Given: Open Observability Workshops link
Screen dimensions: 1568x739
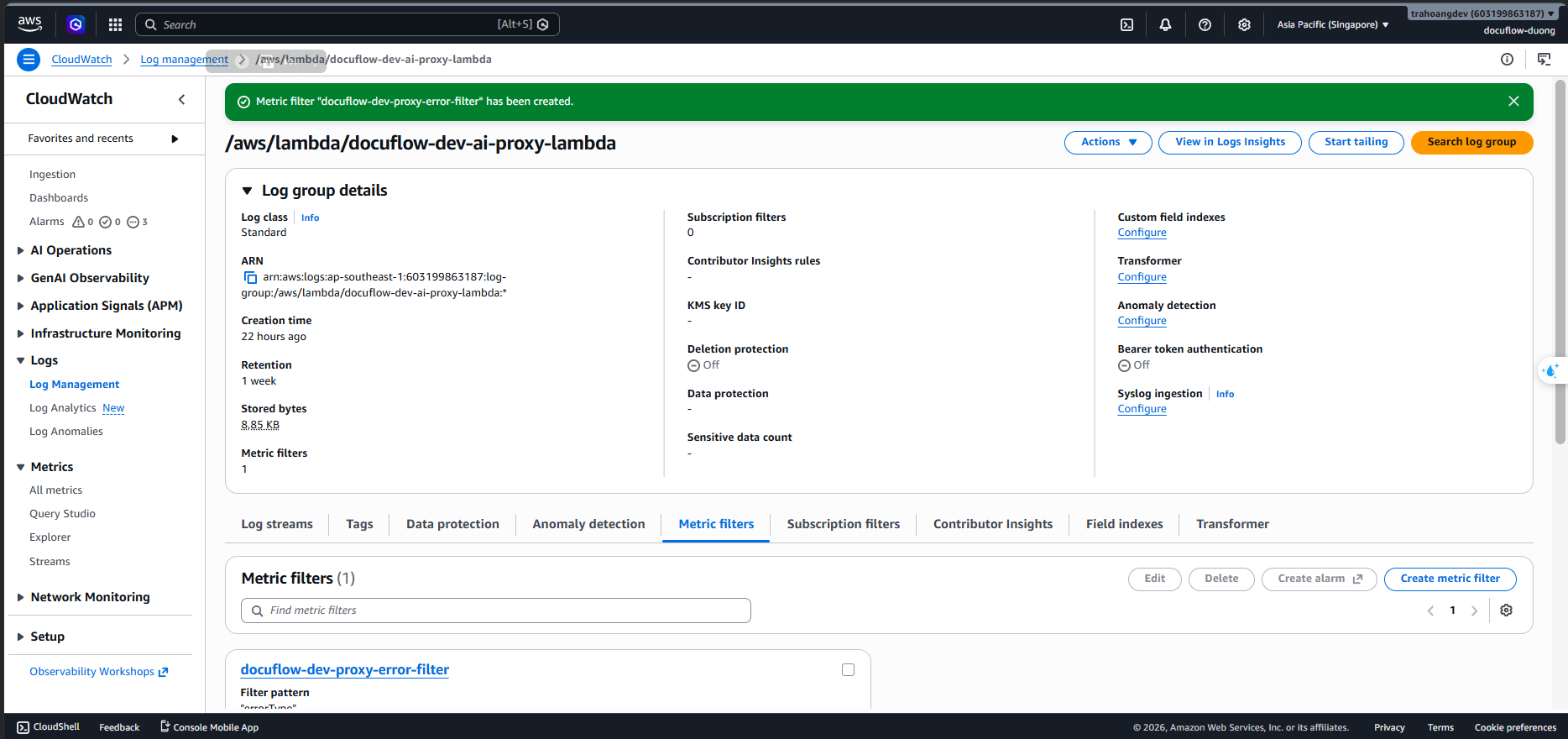Looking at the screenshot, I should (x=99, y=672).
